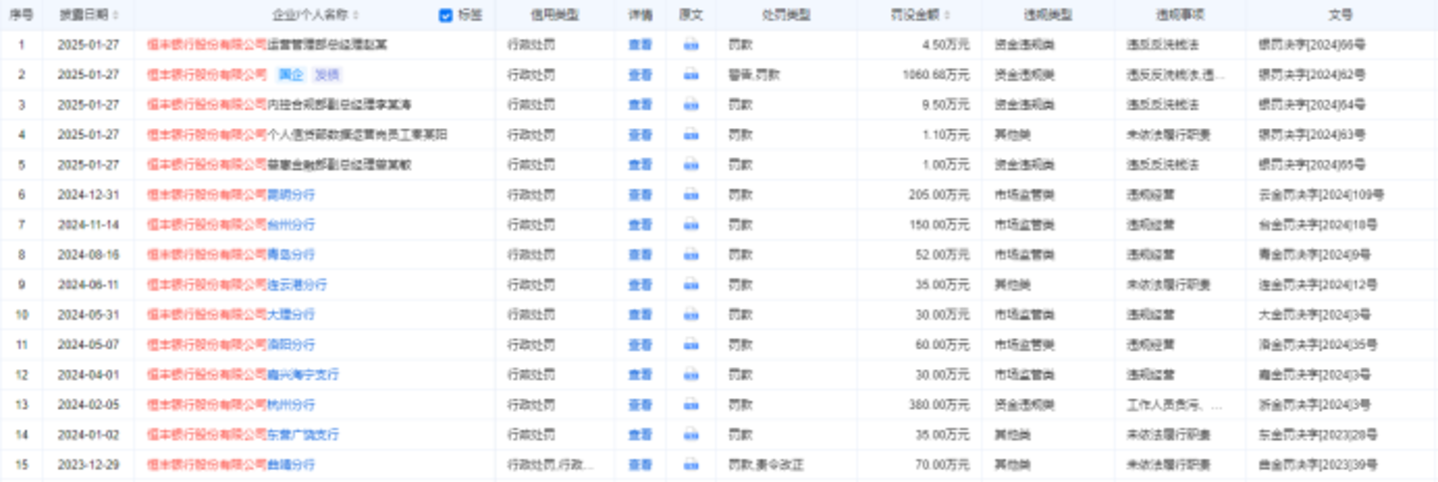Image resolution: width=1438 pixels, height=482 pixels.
Task: Click the 原文 icon in the 2024-06-11 row
Action: (691, 285)
